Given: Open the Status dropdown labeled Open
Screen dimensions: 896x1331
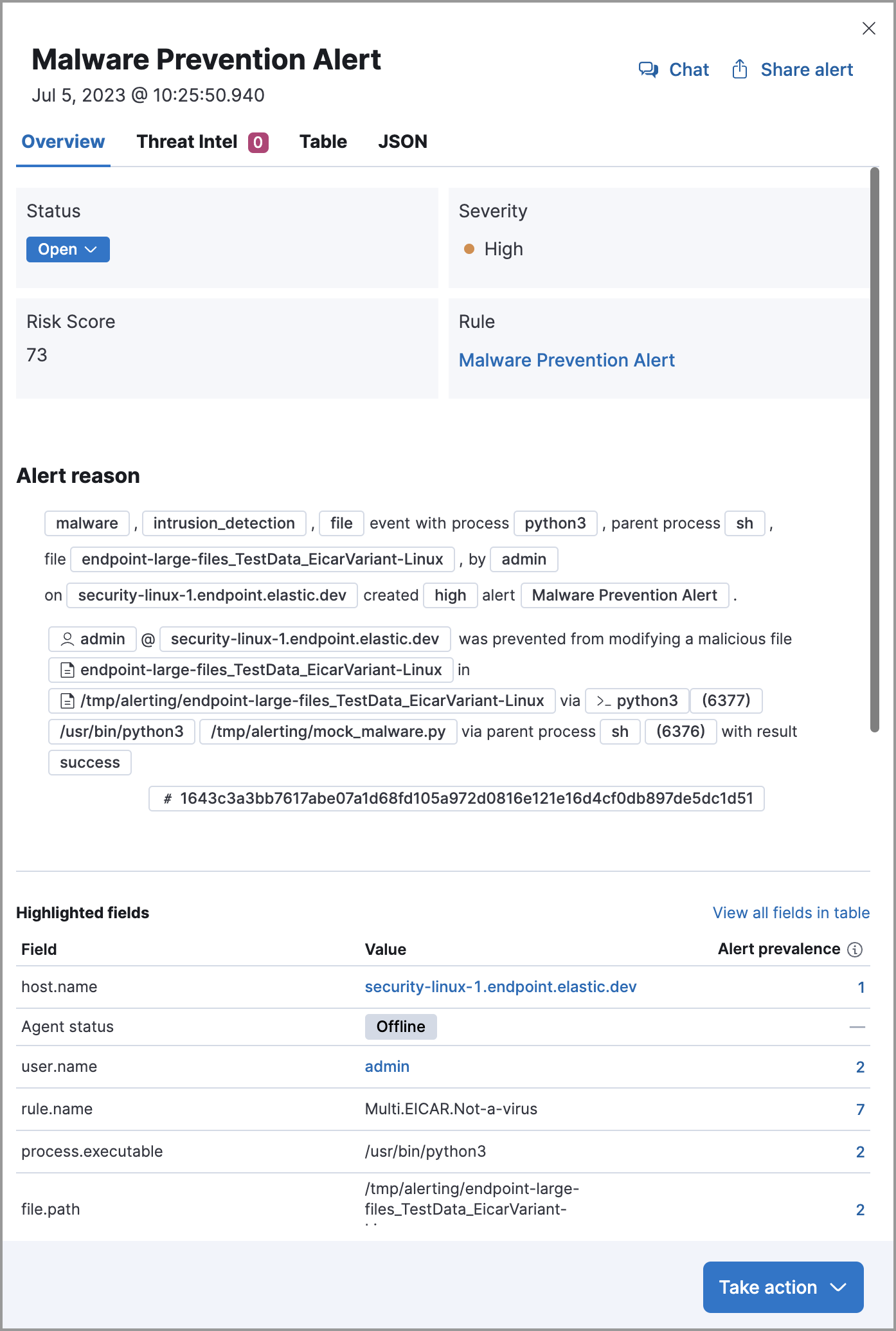Looking at the screenshot, I should click(67, 249).
